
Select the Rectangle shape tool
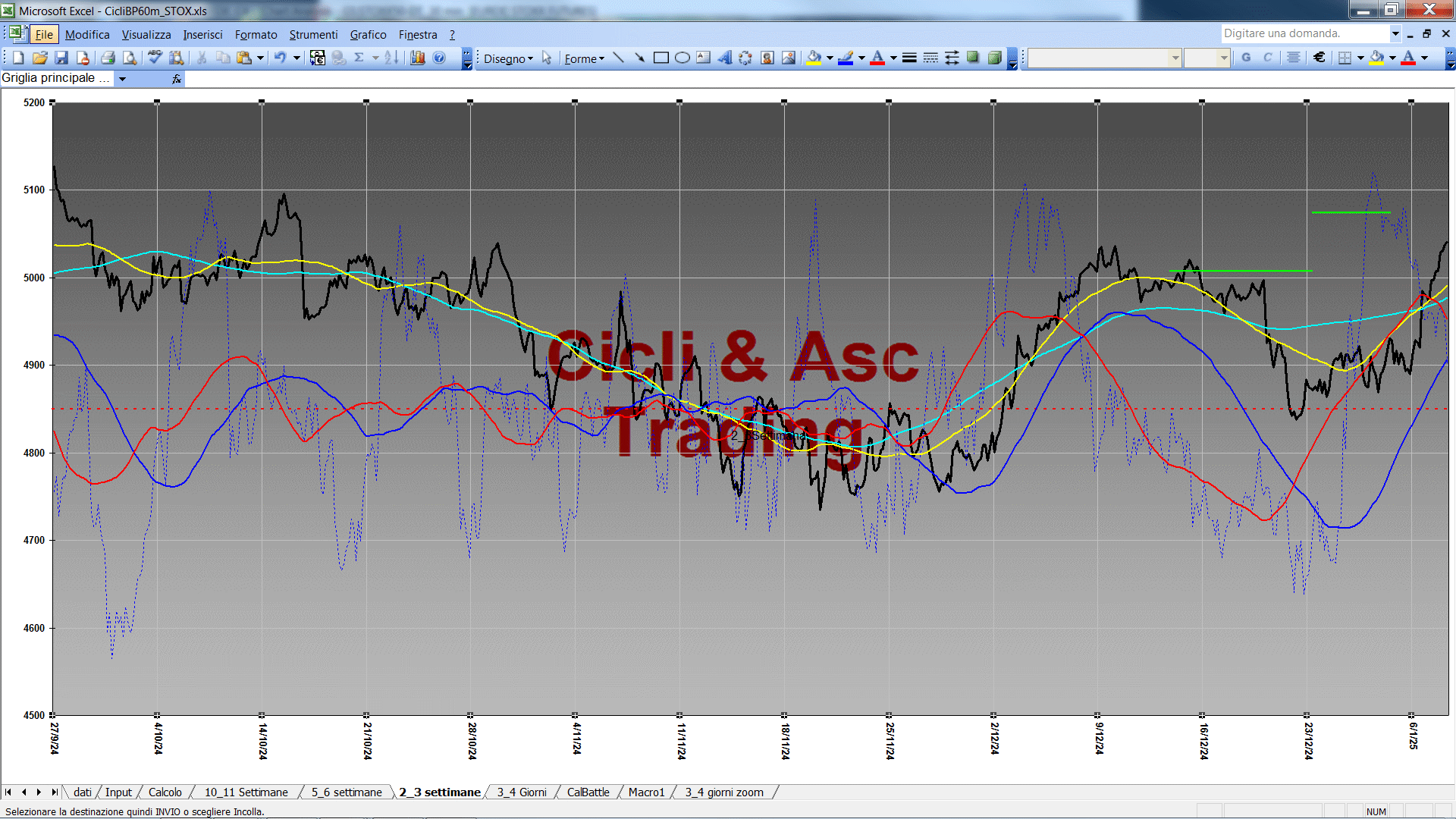click(x=661, y=58)
